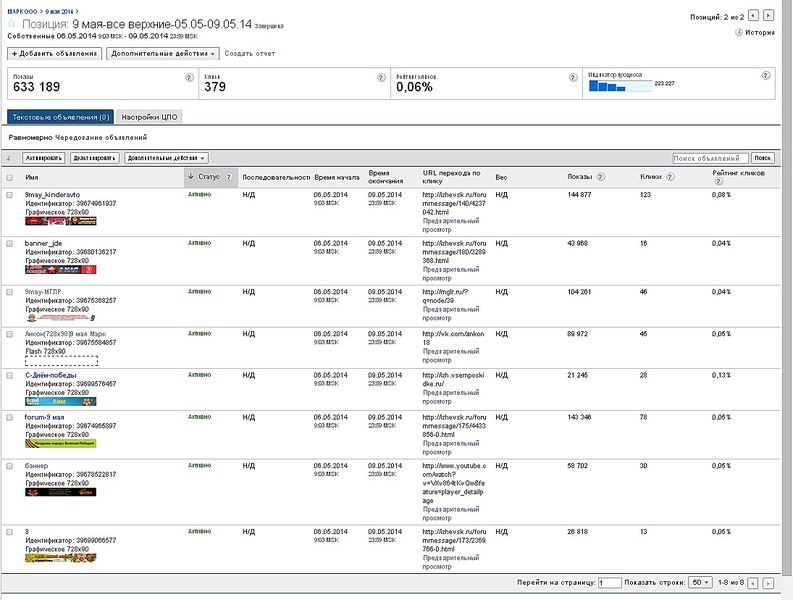Click into Поиск объявлений search field
Screen dimensions: 793x600
711,158
